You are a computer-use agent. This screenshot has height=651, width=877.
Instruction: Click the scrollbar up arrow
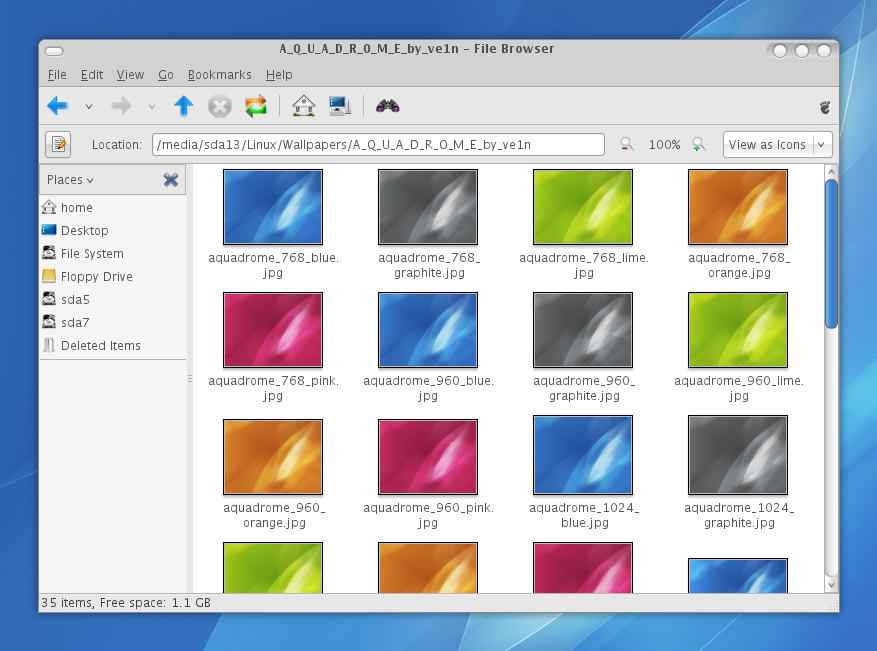pyautogui.click(x=831, y=172)
